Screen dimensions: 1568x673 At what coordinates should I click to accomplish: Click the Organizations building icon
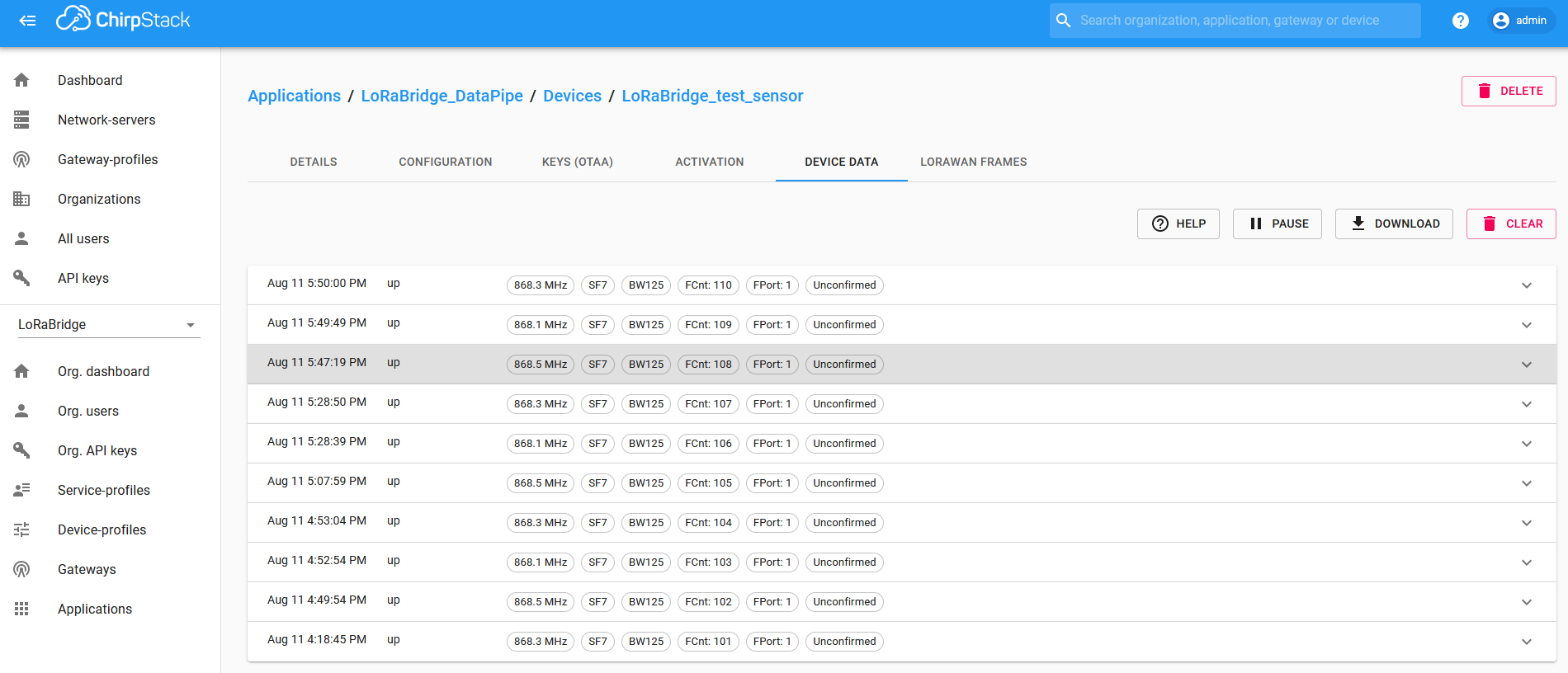coord(21,199)
